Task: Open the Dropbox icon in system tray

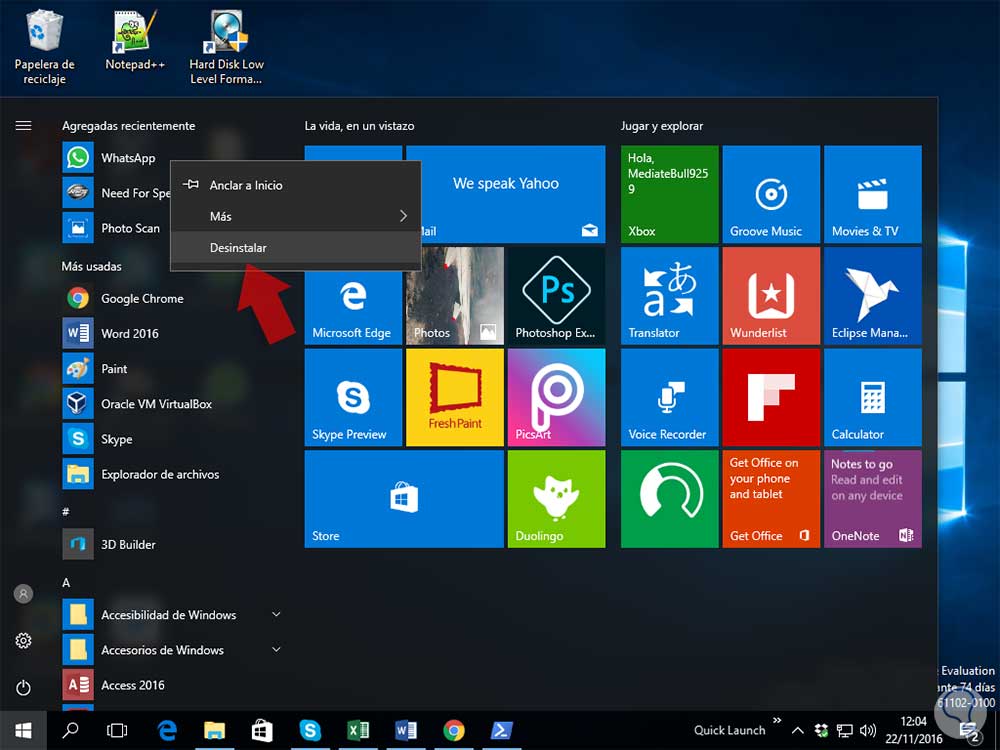Action: tap(821, 730)
